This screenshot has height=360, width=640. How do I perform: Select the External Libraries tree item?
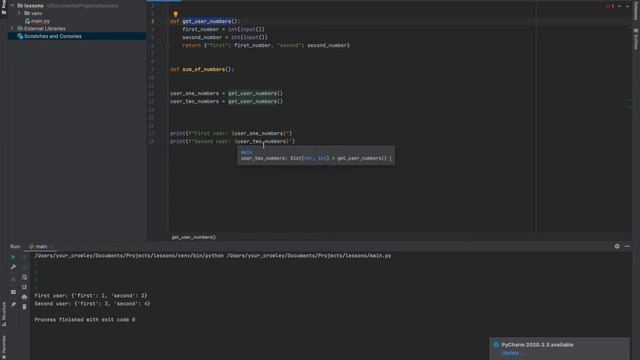pos(44,29)
